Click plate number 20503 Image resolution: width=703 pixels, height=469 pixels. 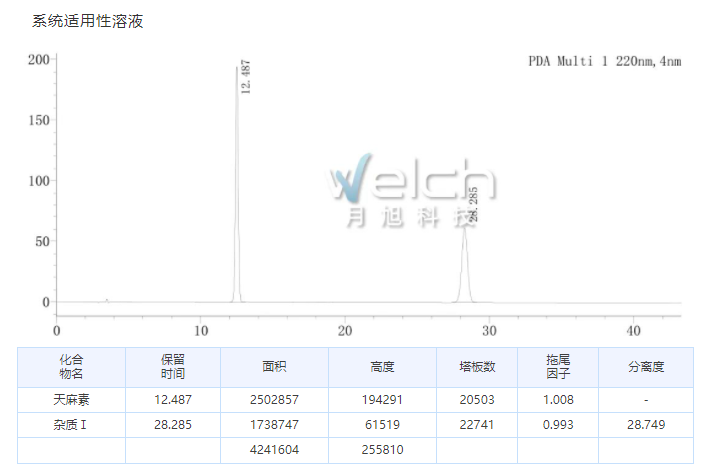tap(477, 400)
